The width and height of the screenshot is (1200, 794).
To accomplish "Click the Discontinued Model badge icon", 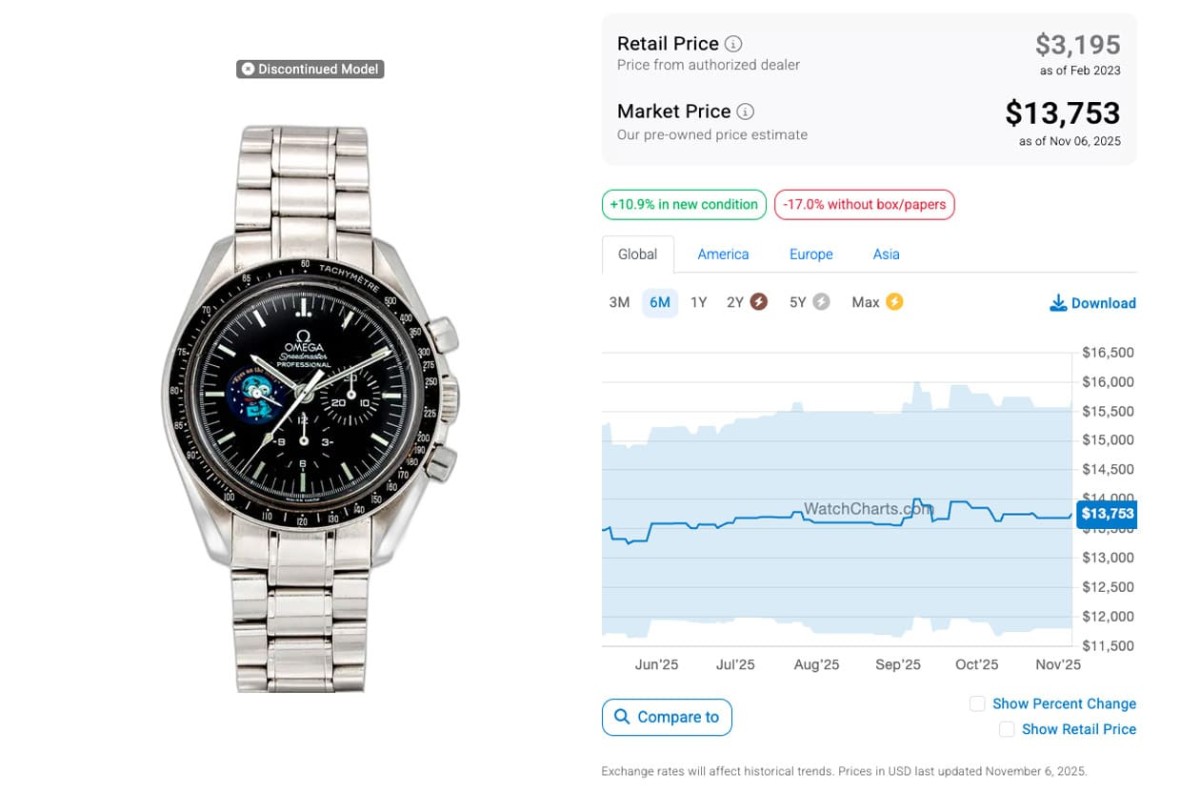I will (248, 69).
